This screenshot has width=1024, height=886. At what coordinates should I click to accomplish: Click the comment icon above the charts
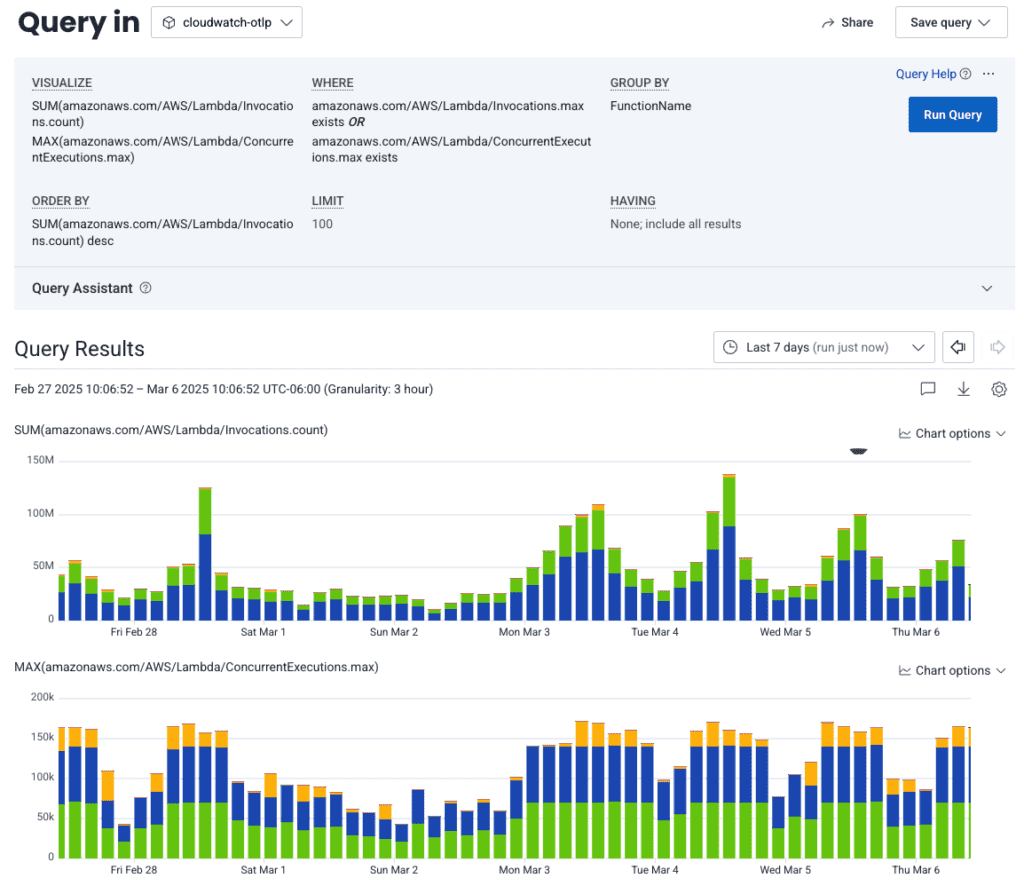(x=928, y=389)
